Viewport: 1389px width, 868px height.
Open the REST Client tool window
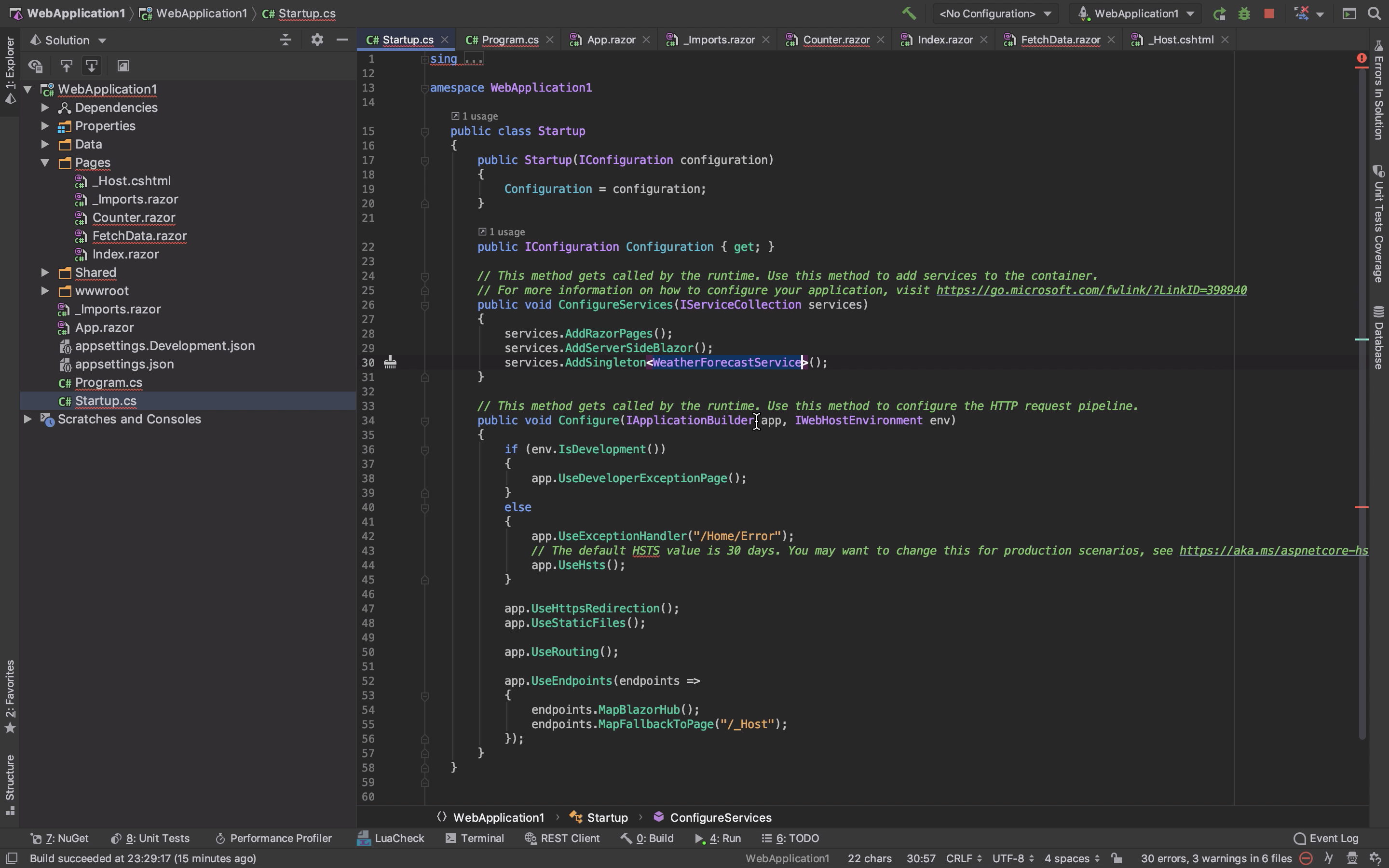coord(562,838)
